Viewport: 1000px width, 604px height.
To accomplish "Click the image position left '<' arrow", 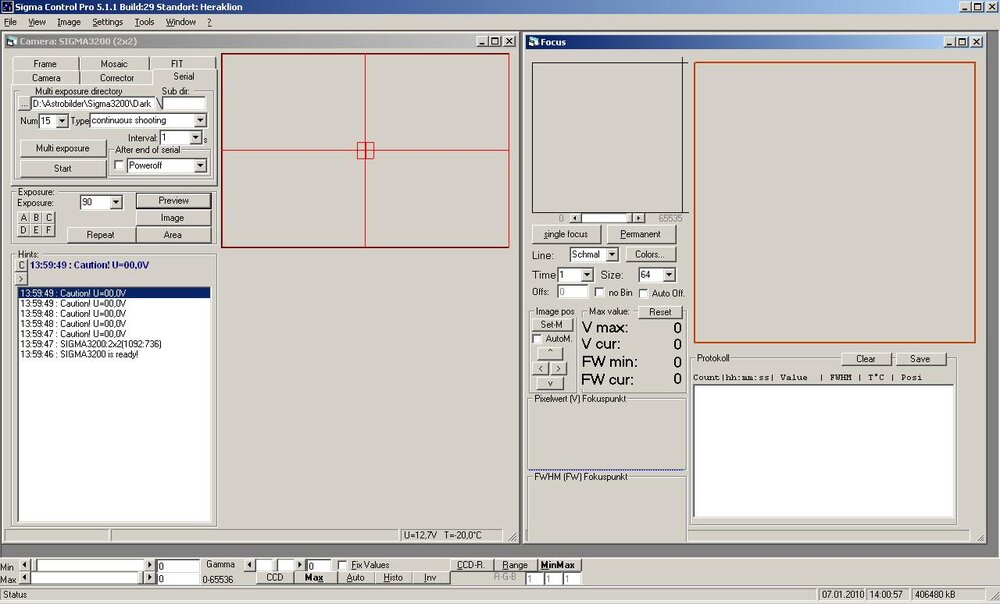I will pyautogui.click(x=541, y=368).
